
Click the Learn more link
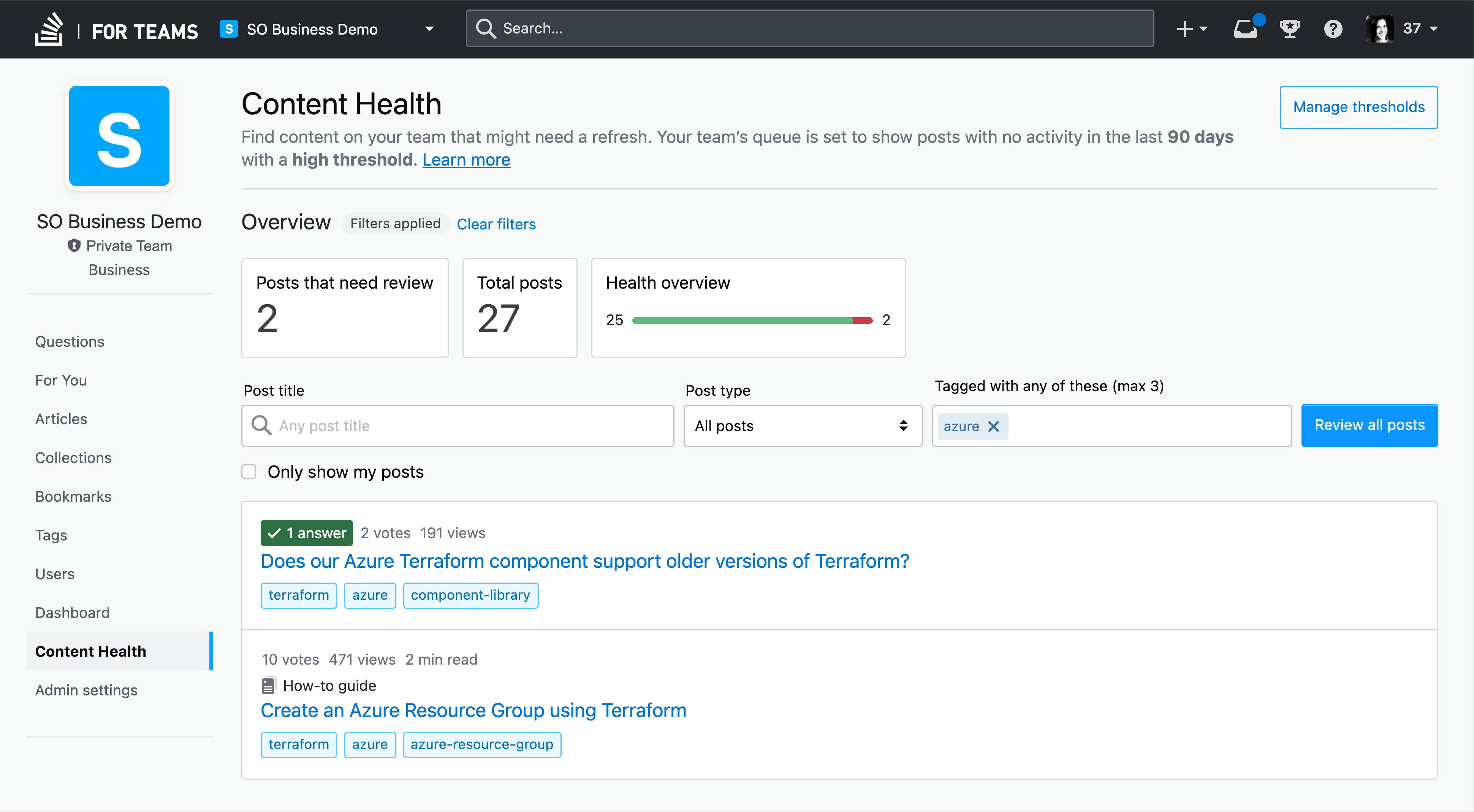click(466, 160)
